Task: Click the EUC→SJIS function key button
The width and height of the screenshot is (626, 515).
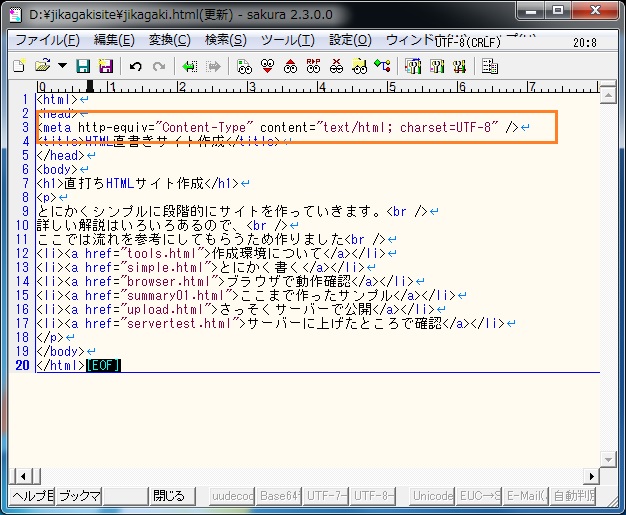Action: (479, 496)
